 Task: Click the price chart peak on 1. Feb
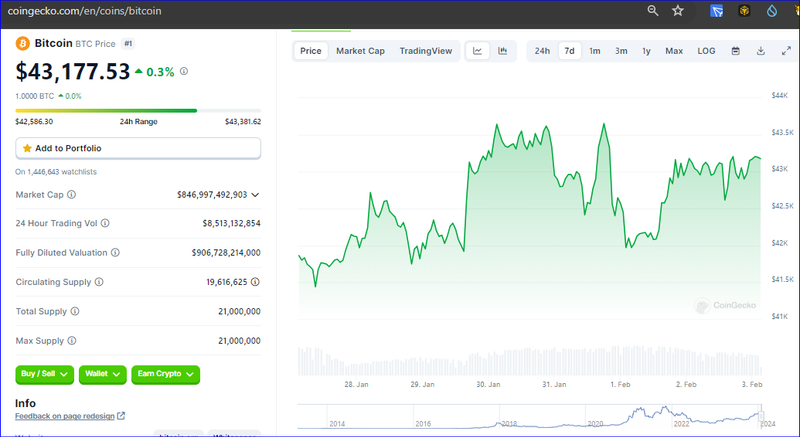click(x=604, y=124)
